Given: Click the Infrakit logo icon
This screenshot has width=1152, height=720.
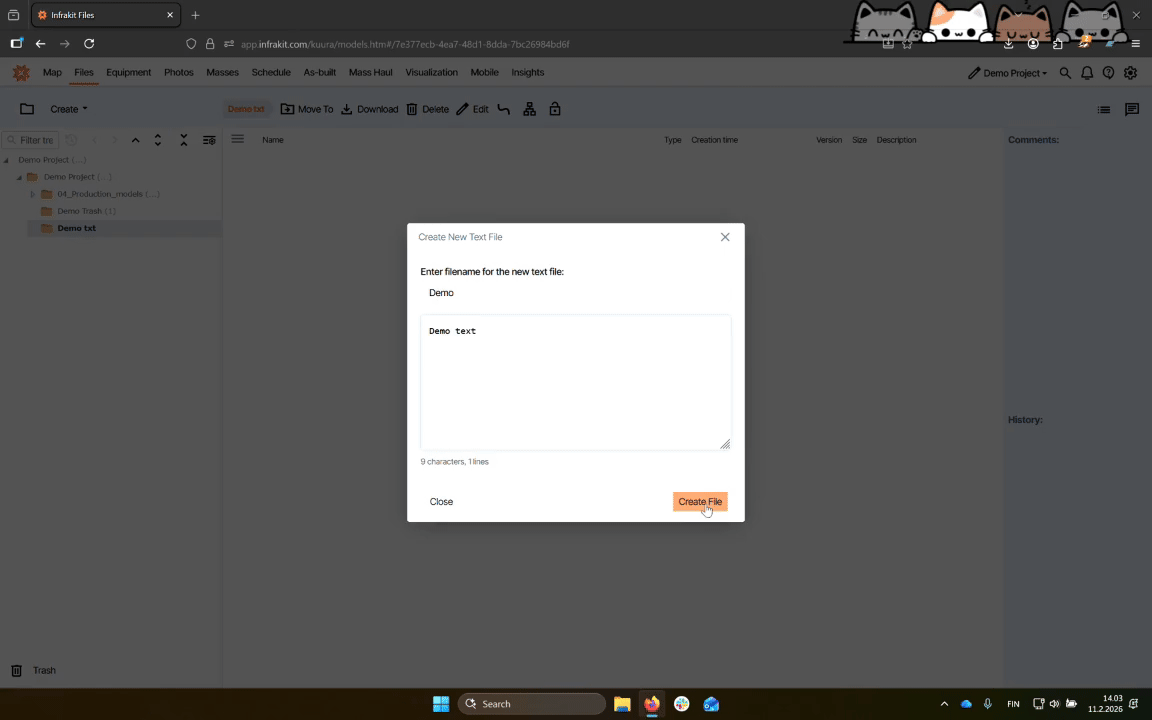Looking at the screenshot, I should pyautogui.click(x=21, y=73).
